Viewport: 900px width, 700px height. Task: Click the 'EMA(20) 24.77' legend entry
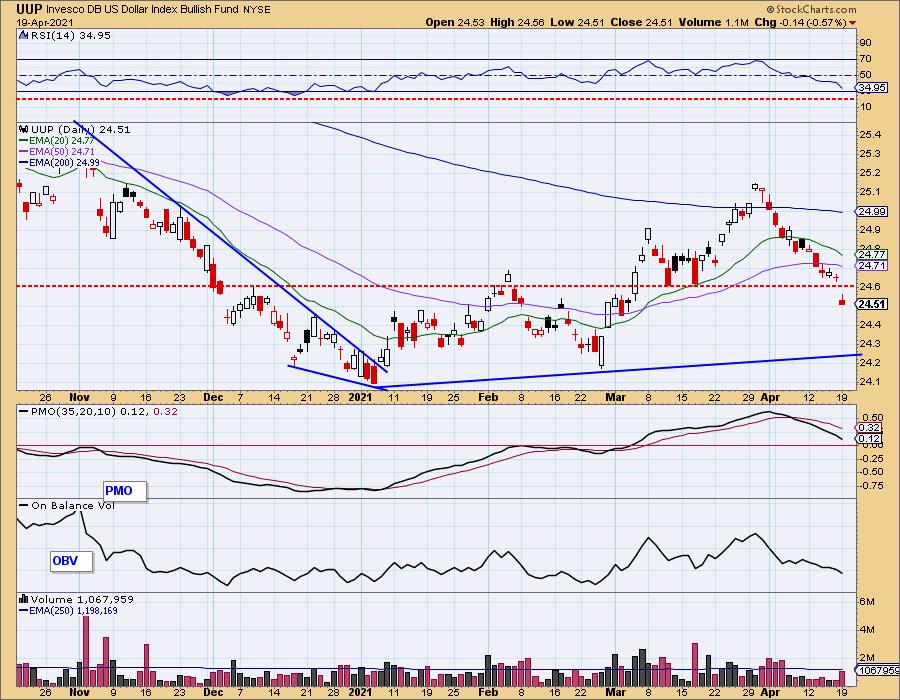click(x=56, y=141)
